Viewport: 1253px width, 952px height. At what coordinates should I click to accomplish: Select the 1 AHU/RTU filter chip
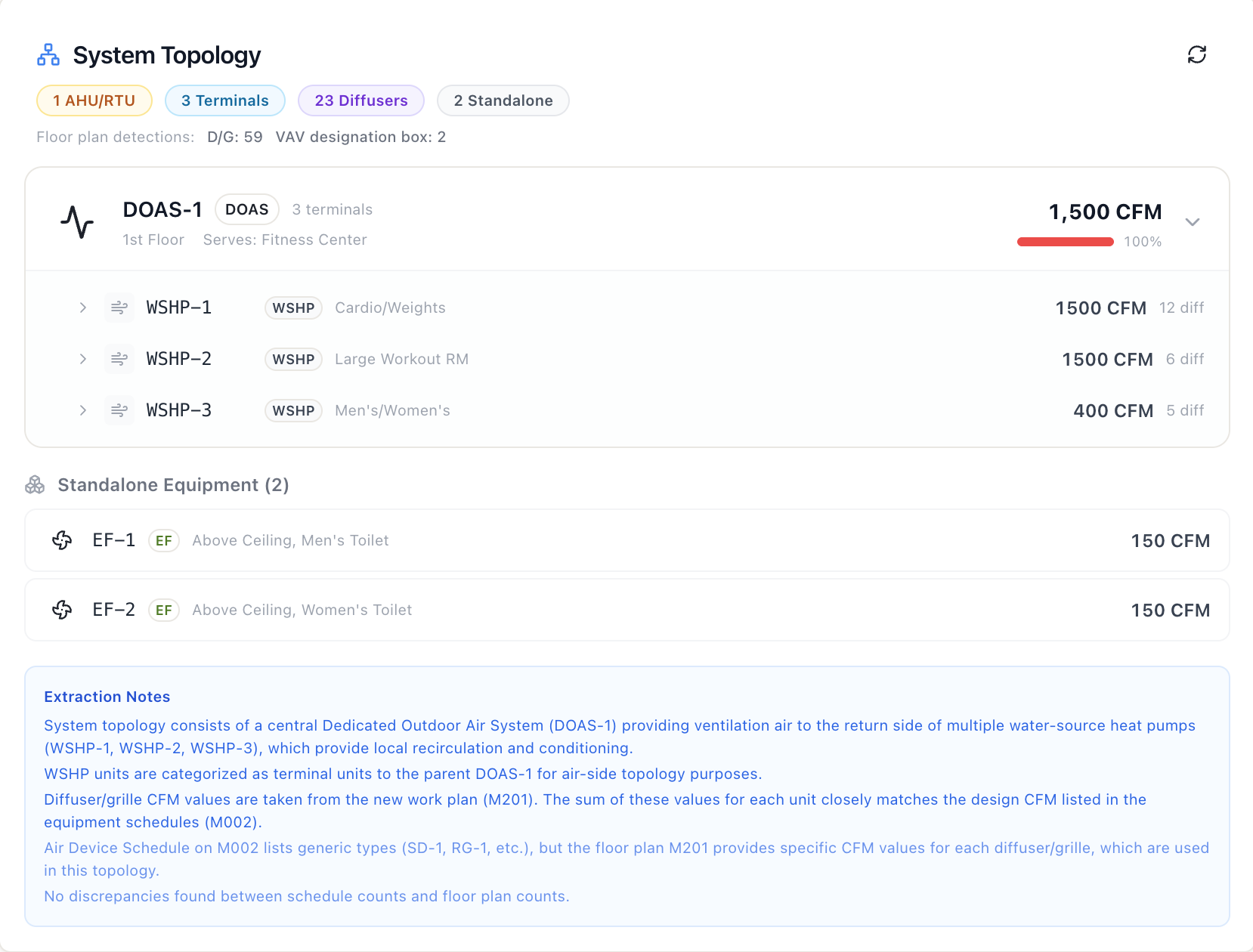(94, 100)
